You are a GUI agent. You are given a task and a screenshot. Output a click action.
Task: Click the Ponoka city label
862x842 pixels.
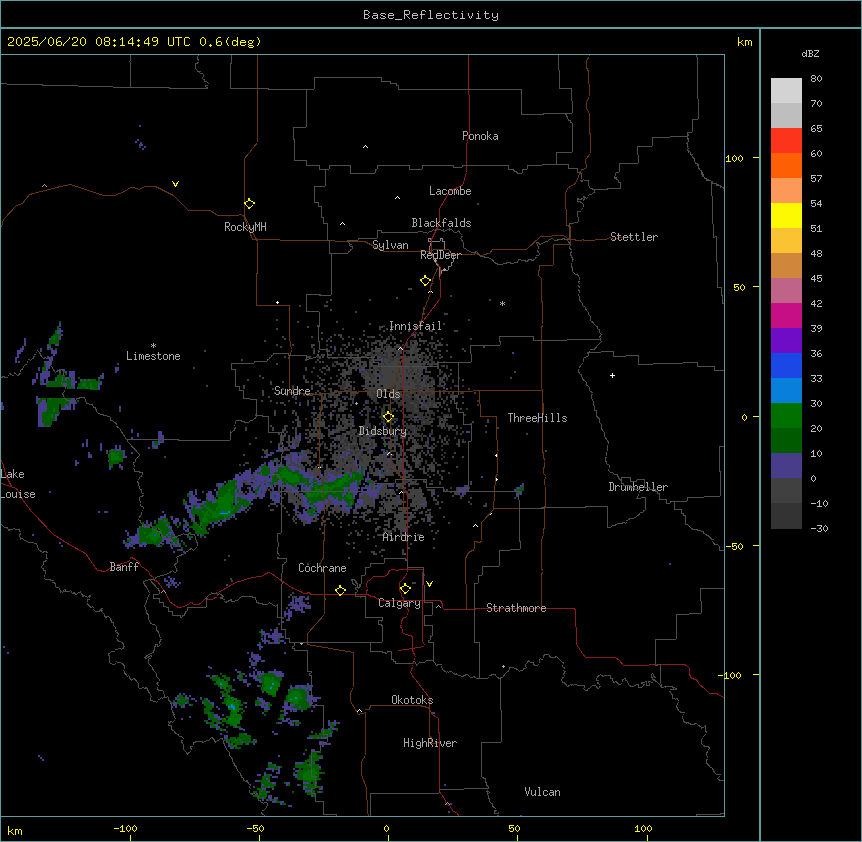pyautogui.click(x=480, y=136)
